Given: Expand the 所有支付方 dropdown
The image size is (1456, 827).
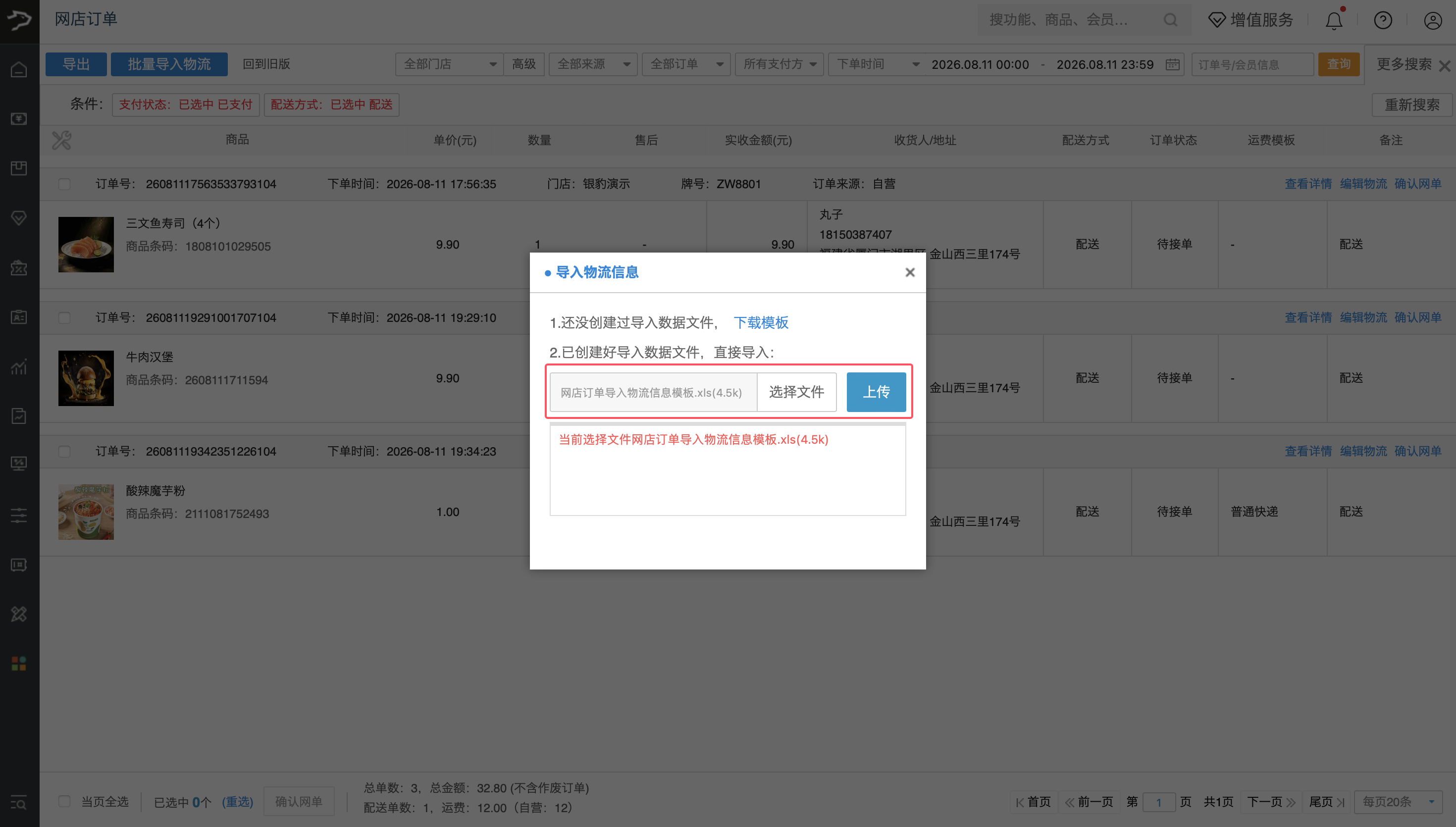Looking at the screenshot, I should tap(779, 64).
